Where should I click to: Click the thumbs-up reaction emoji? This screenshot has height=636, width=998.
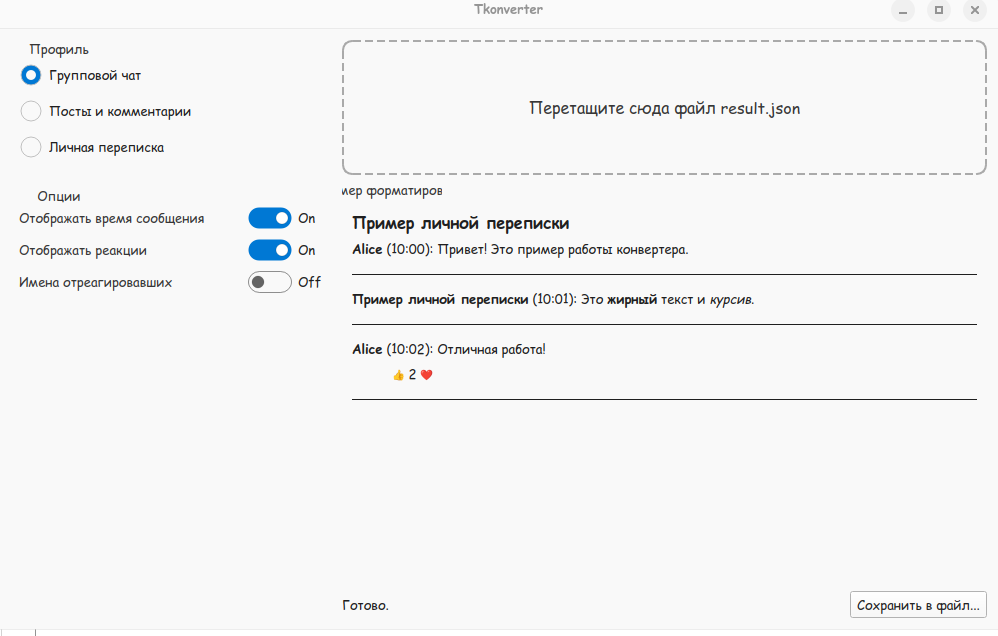click(x=398, y=375)
